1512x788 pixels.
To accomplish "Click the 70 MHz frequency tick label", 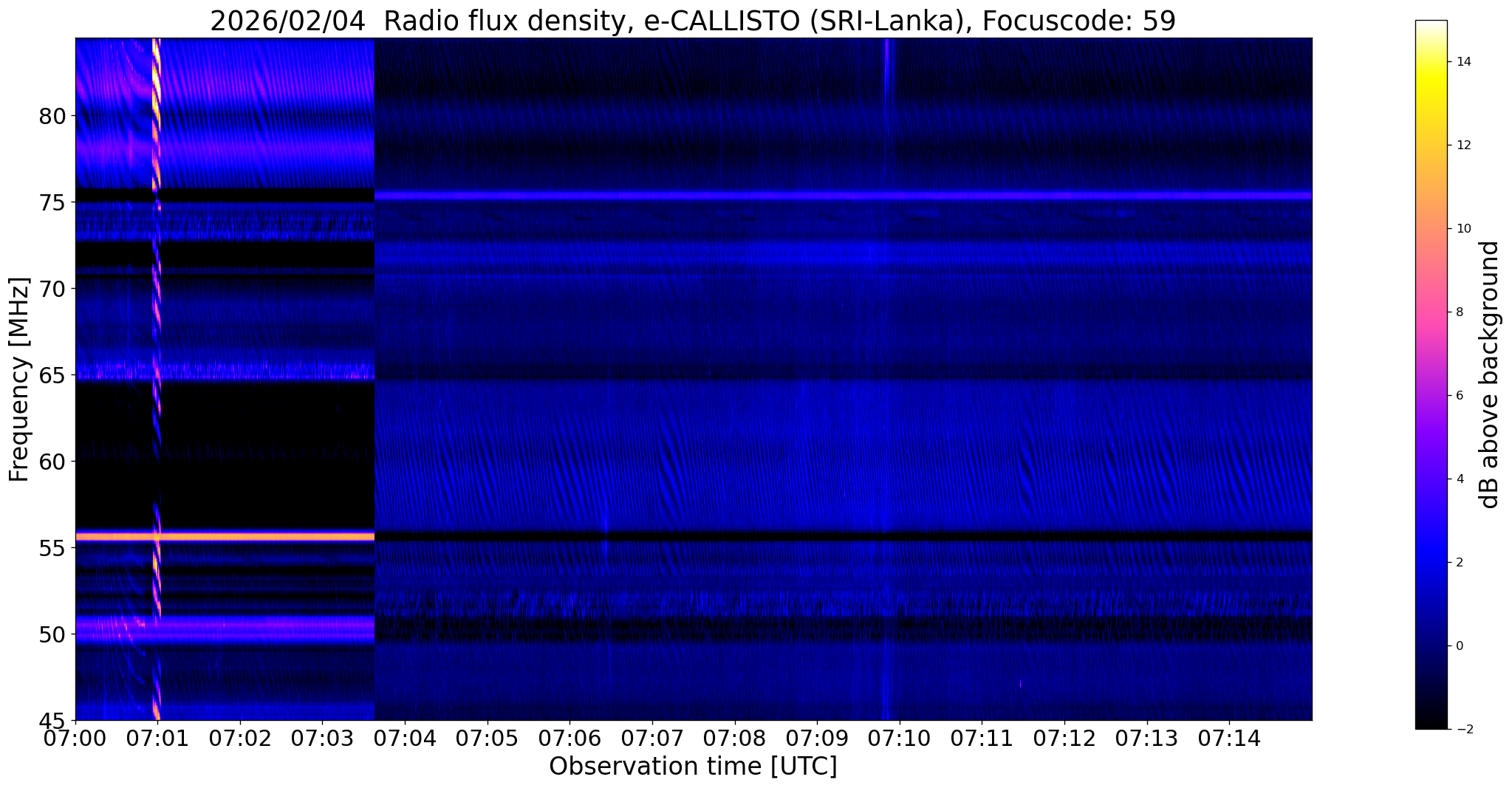I will [x=54, y=289].
